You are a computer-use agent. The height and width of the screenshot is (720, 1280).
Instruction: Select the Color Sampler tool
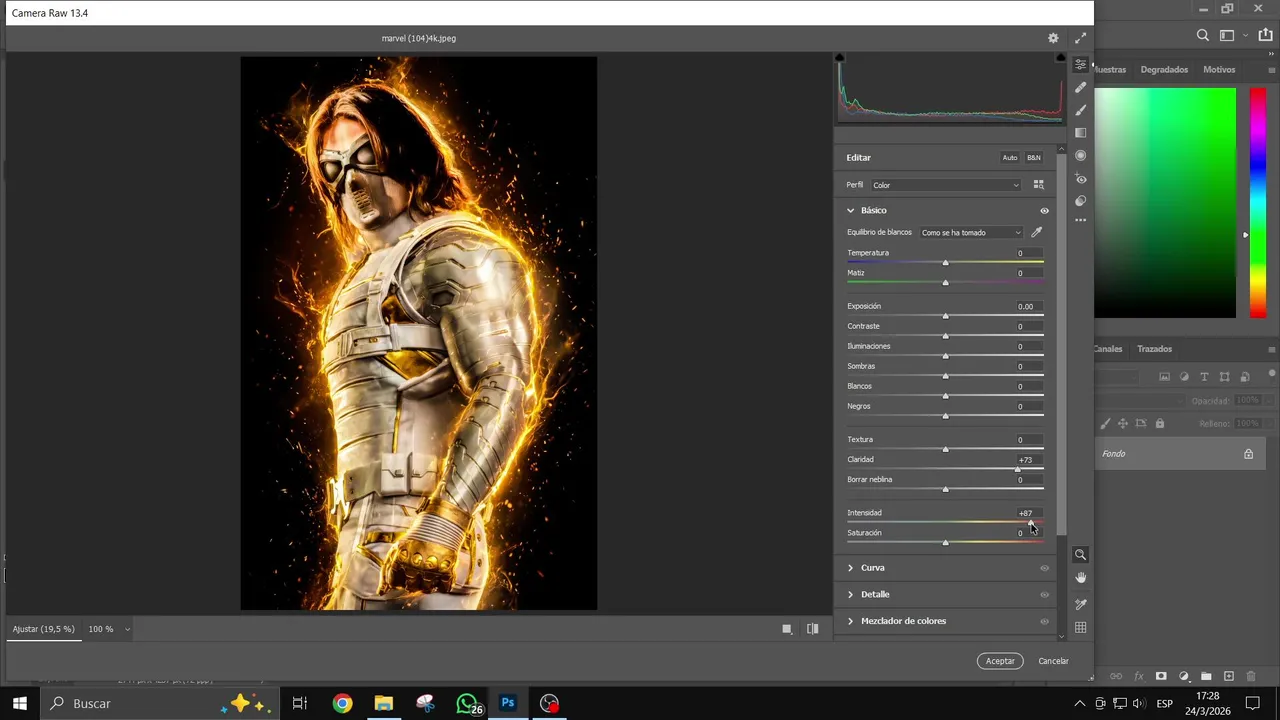pyautogui.click(x=1080, y=604)
